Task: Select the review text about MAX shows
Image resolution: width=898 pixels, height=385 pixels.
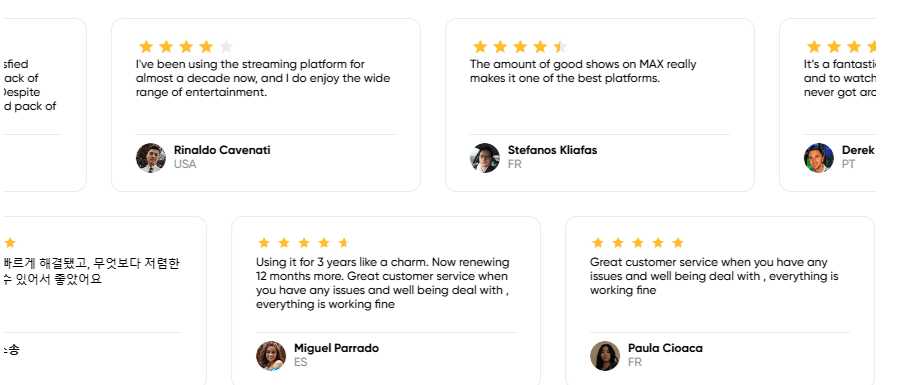Action: 583,71
